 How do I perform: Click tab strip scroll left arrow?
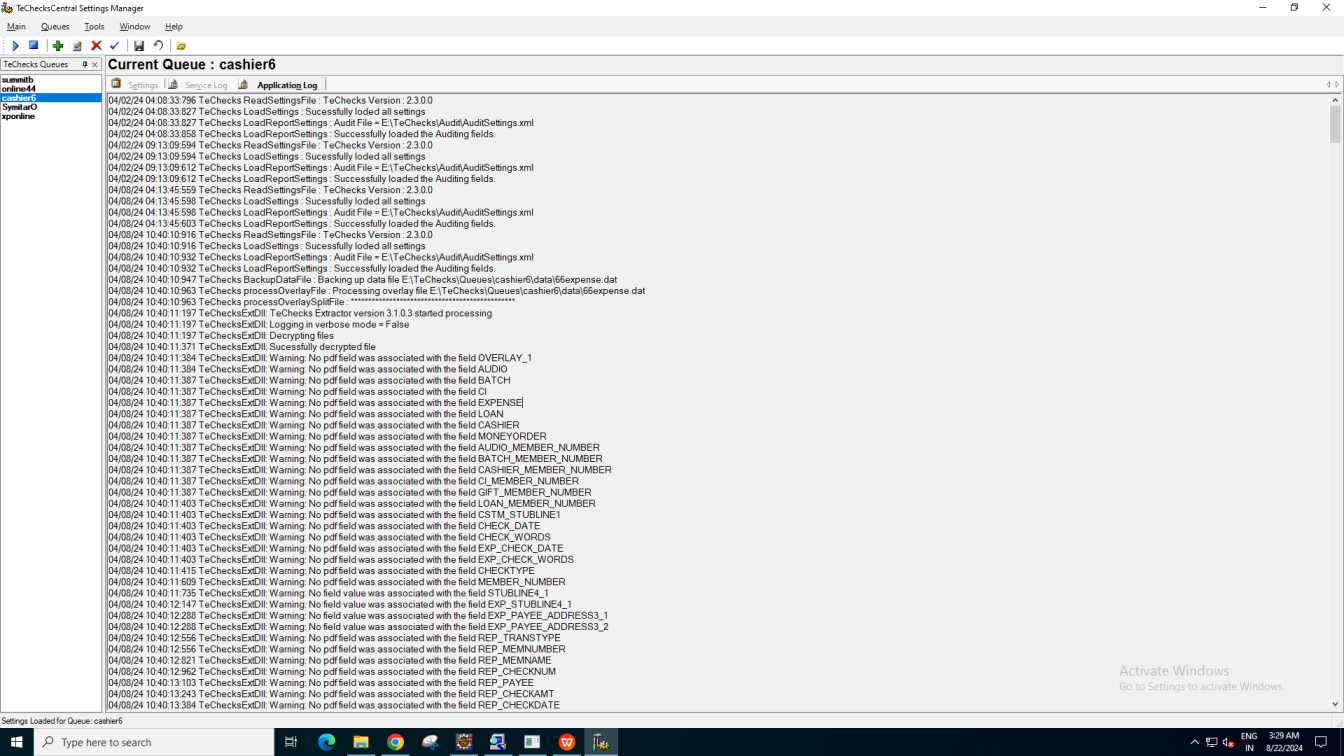click(x=1328, y=85)
